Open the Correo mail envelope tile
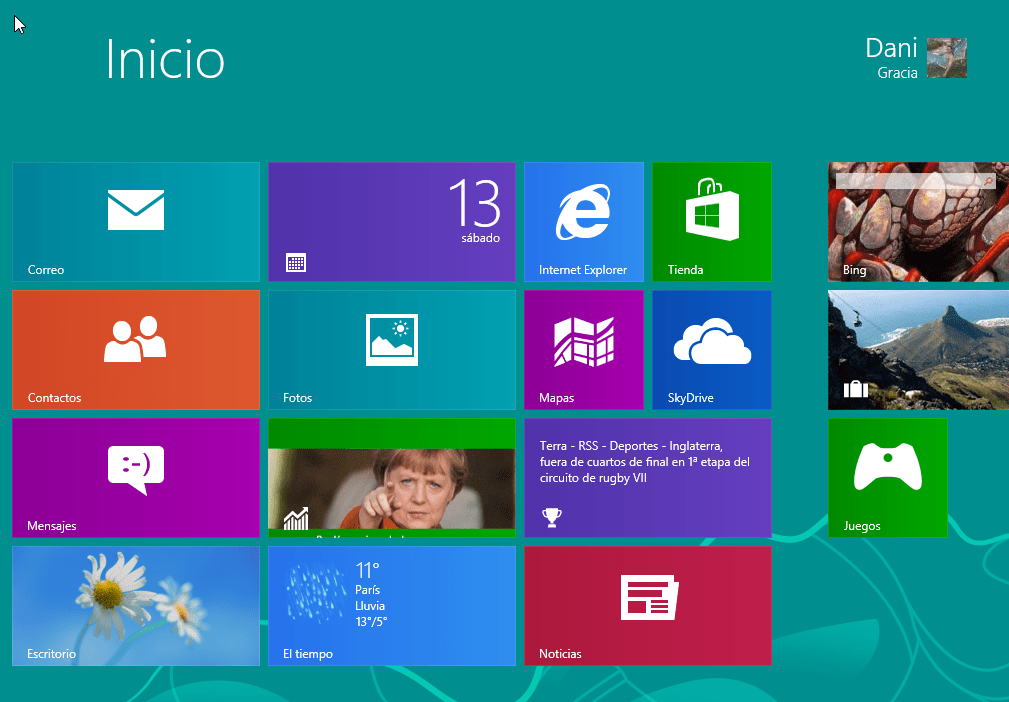 136,222
